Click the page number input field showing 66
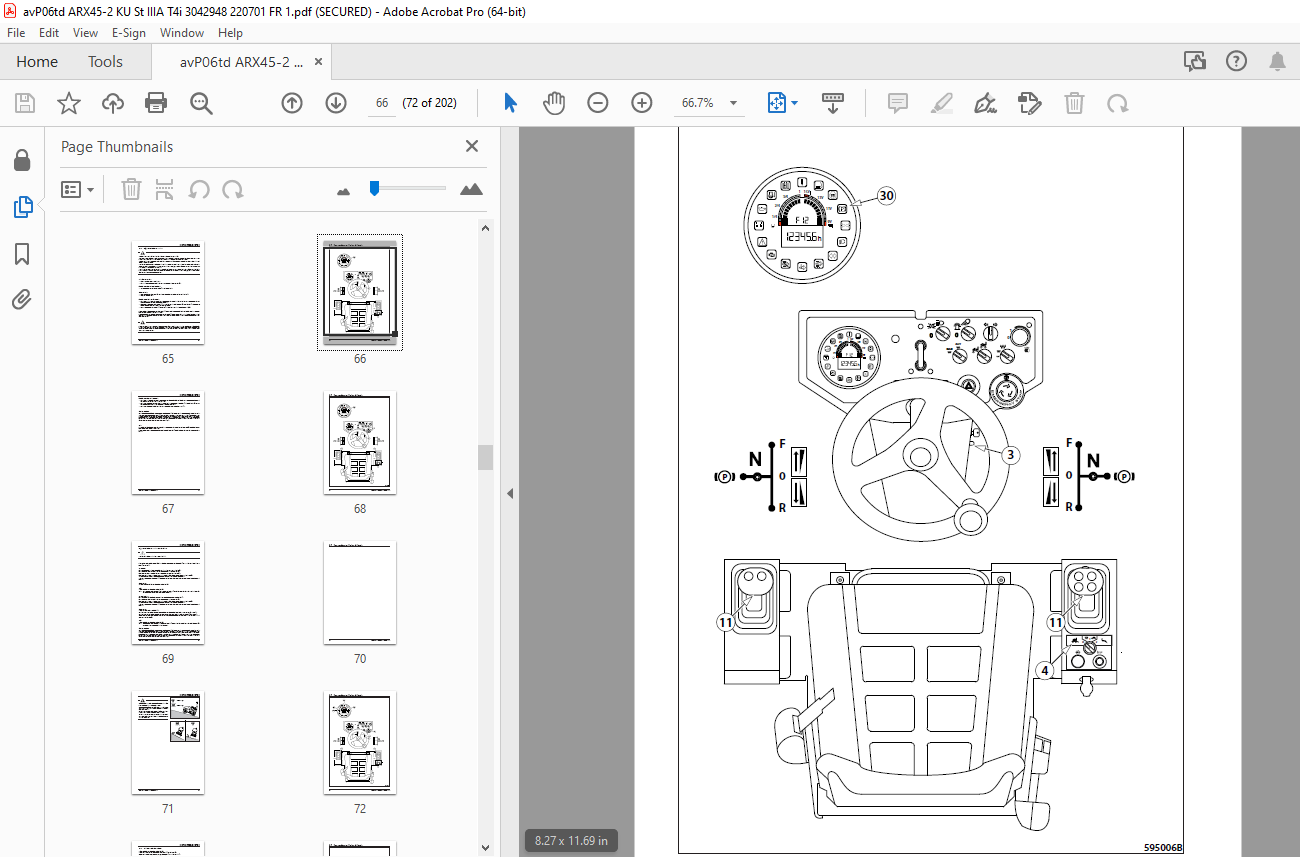 382,103
